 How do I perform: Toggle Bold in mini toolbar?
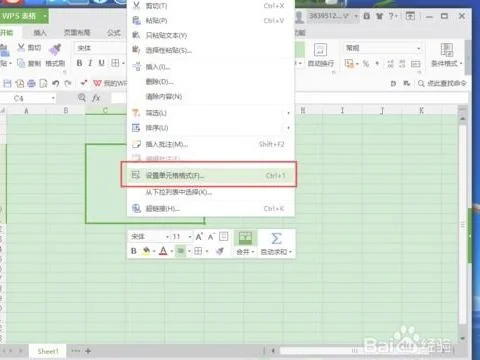[134, 251]
